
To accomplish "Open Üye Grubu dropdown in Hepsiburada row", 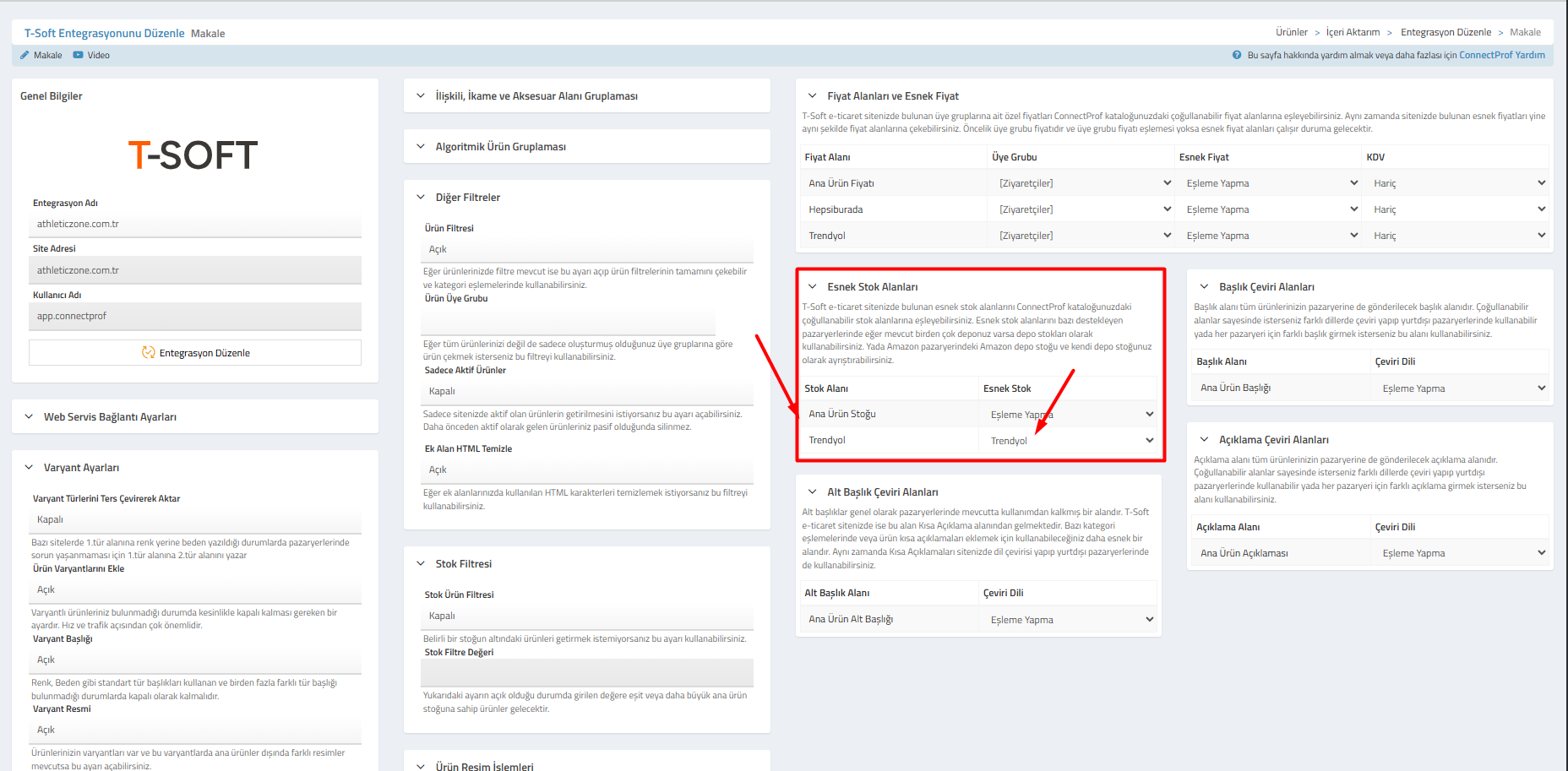I will [x=1081, y=209].
